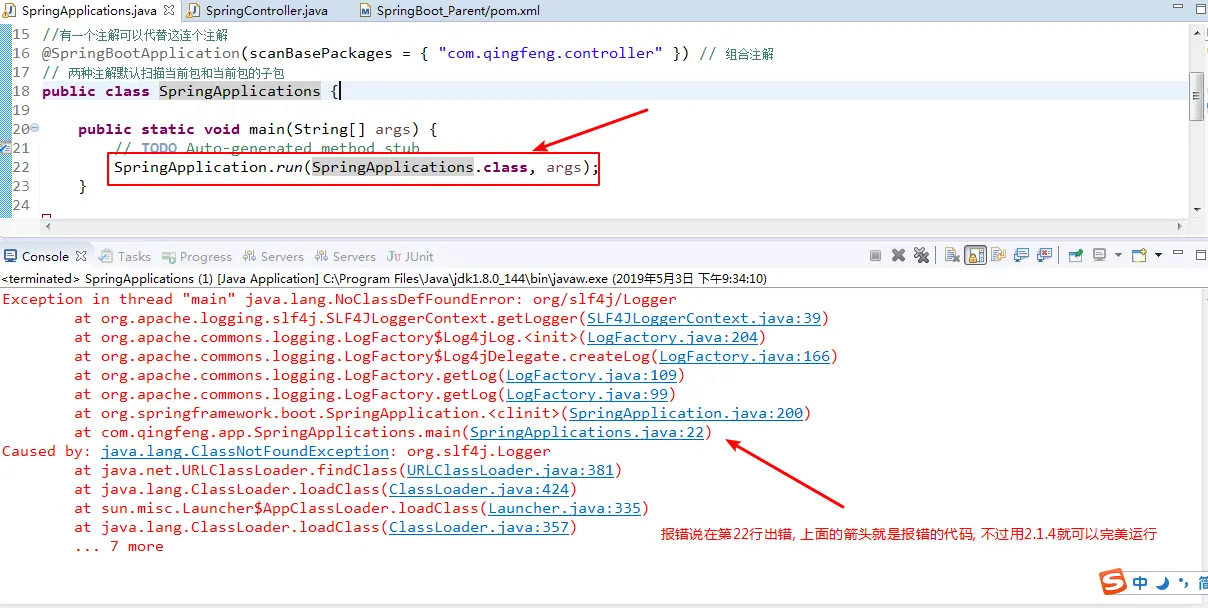Image resolution: width=1208 pixels, height=608 pixels.
Task: Clear the console output
Action: click(952, 255)
